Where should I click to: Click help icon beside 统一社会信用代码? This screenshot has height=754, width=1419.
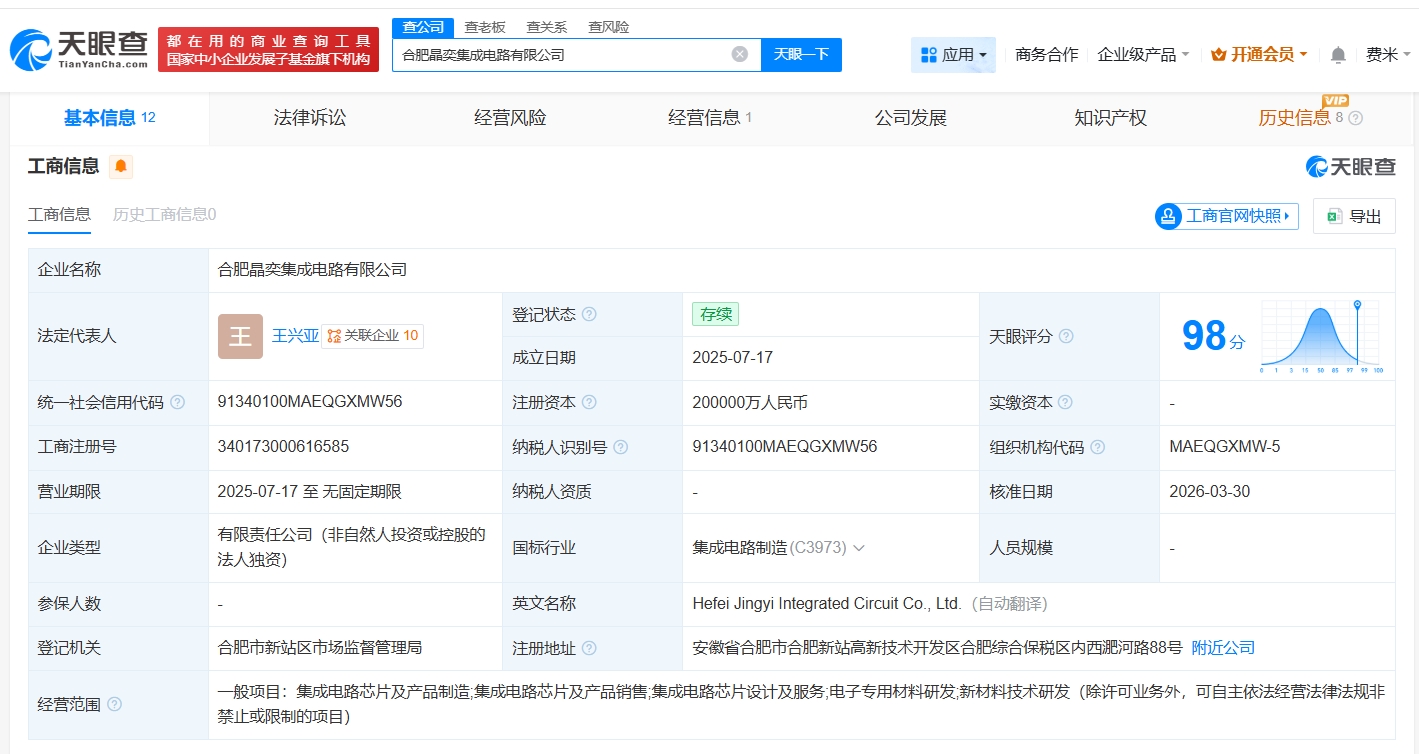pos(177,402)
